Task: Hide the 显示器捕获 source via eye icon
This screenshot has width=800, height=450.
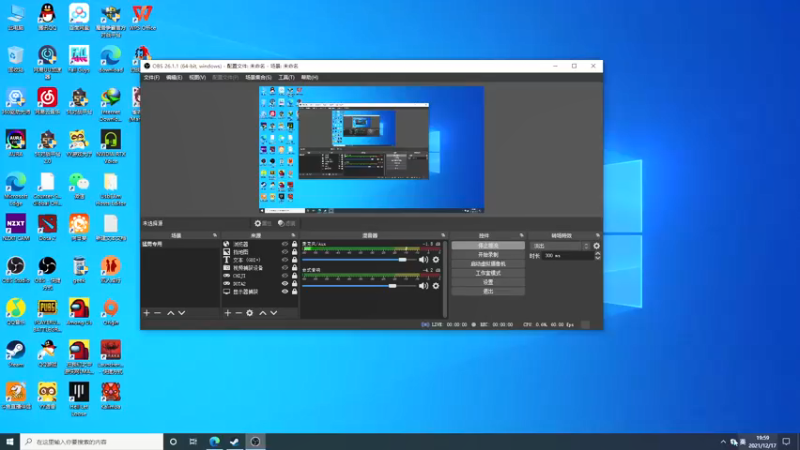Action: (x=285, y=292)
